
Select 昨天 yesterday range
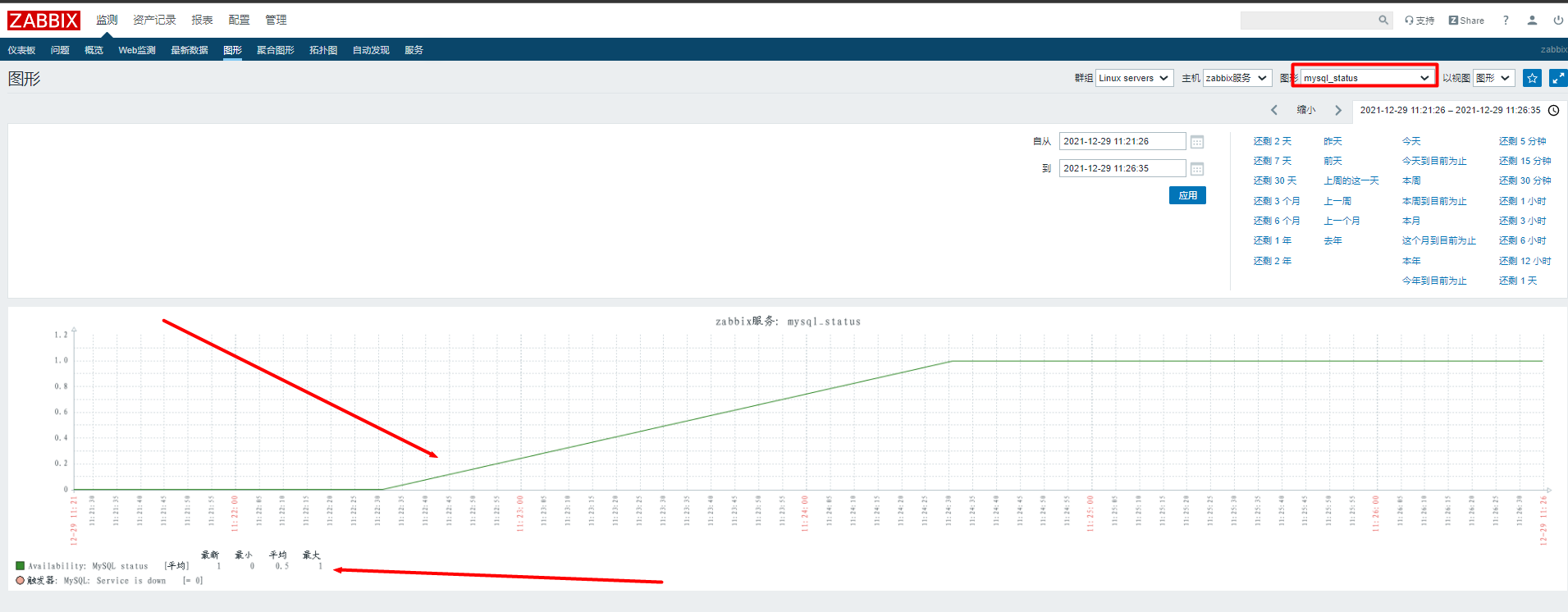tap(1333, 141)
